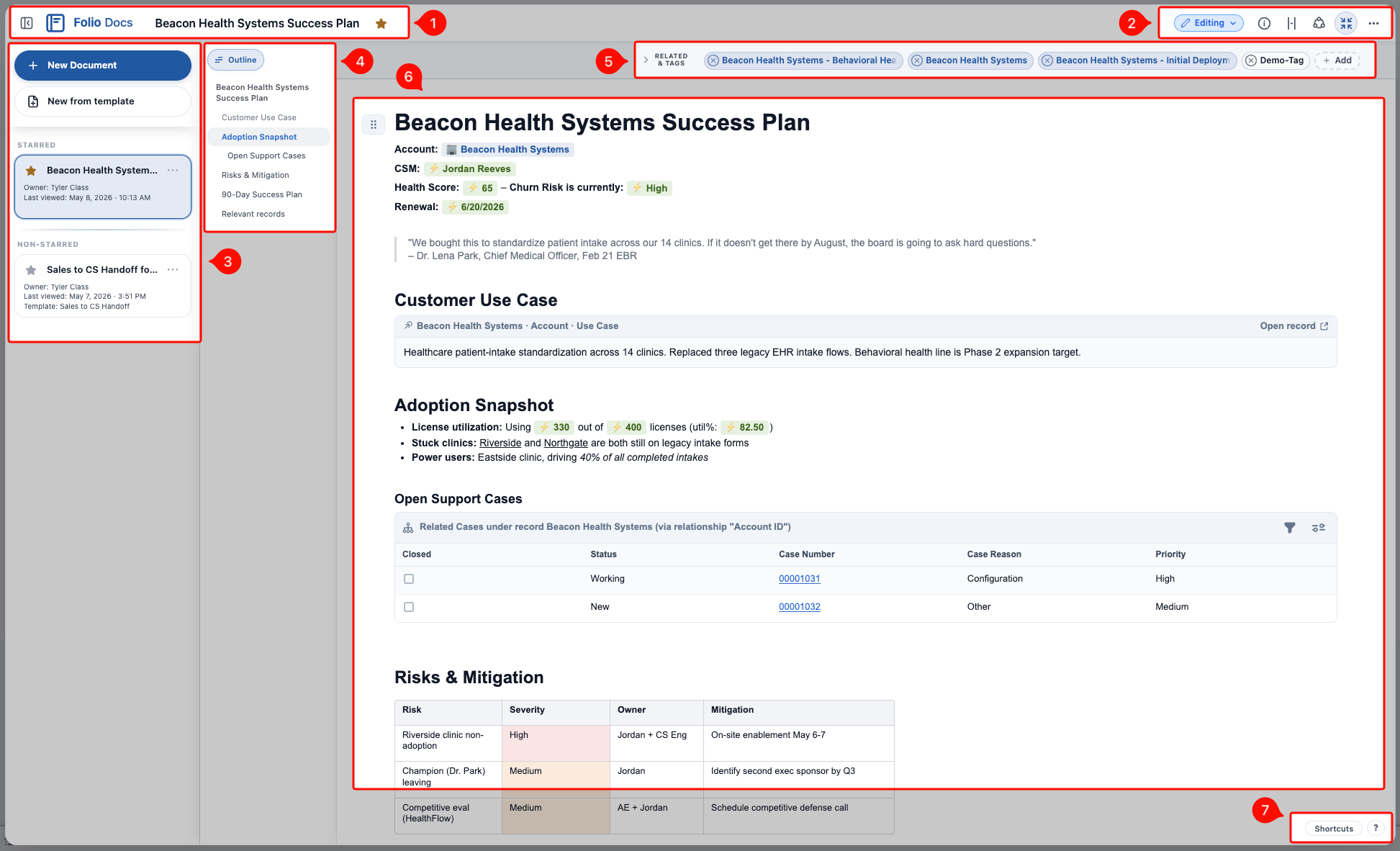Click the High severity cell for Riverside
Image resolution: width=1400 pixels, height=851 pixels.
pyautogui.click(x=556, y=743)
